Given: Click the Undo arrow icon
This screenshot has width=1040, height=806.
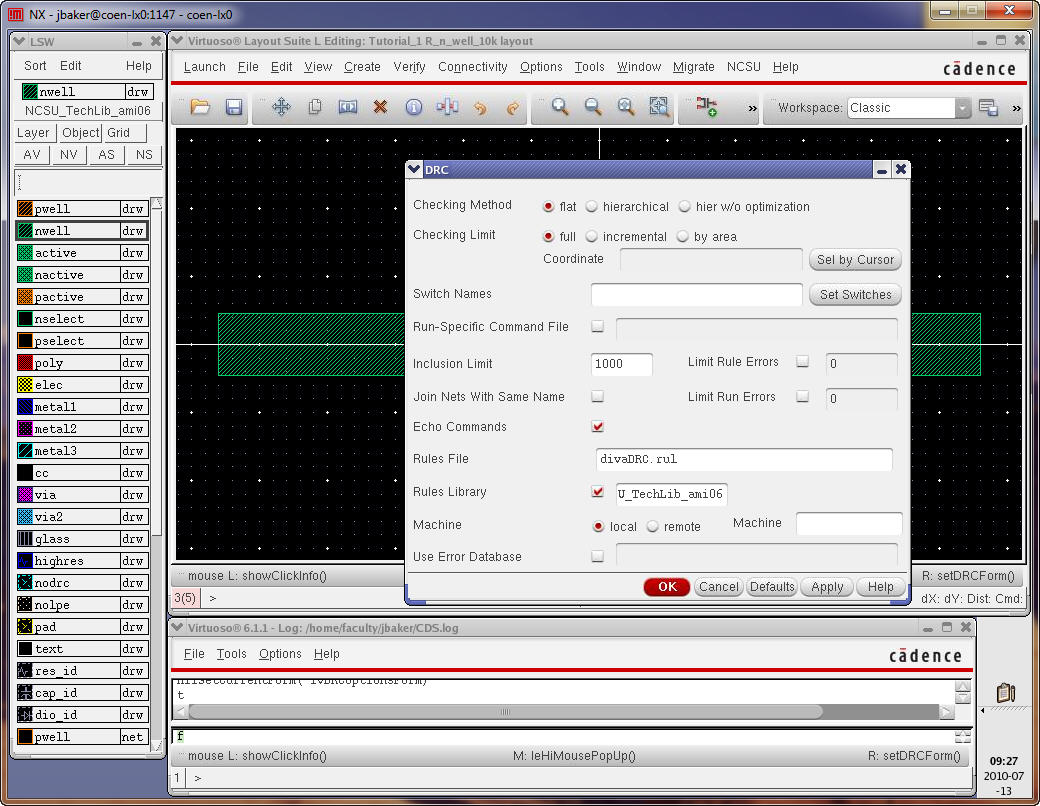Looking at the screenshot, I should click(x=480, y=108).
